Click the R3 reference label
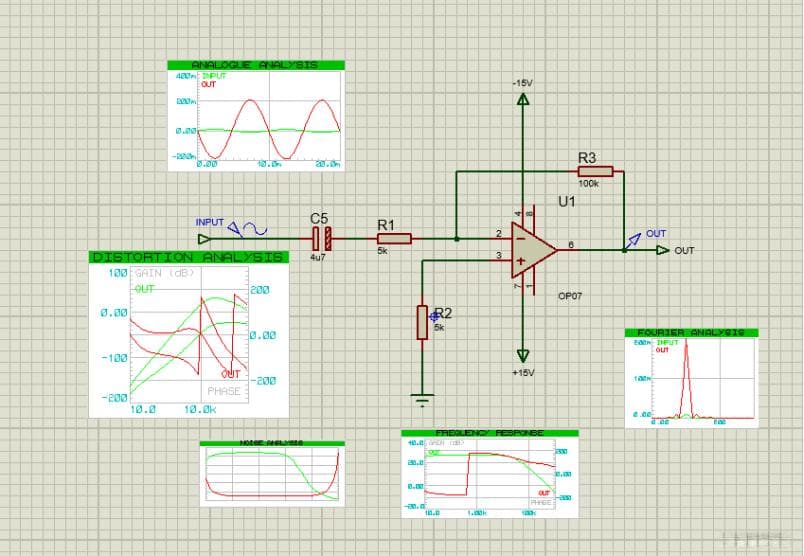 click(x=587, y=158)
